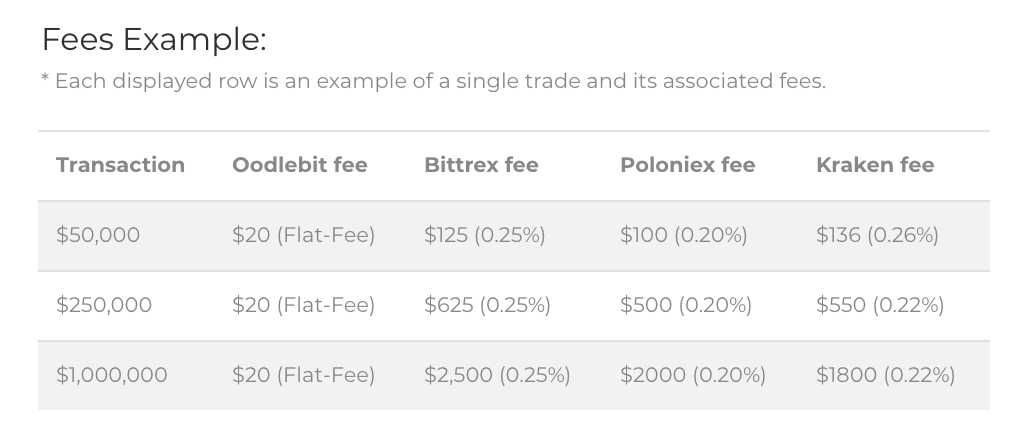1032x434 pixels.
Task: Select the $500 (0.20%) Poloniex cell
Action: [x=685, y=305]
